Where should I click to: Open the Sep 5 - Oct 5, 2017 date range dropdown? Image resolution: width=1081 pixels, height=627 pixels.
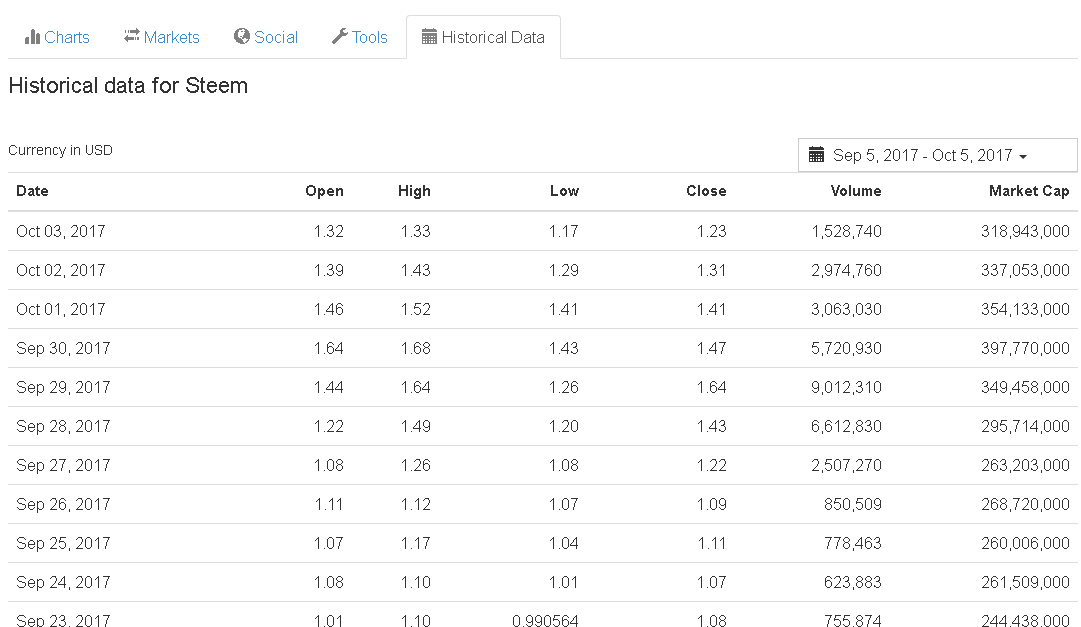click(938, 155)
